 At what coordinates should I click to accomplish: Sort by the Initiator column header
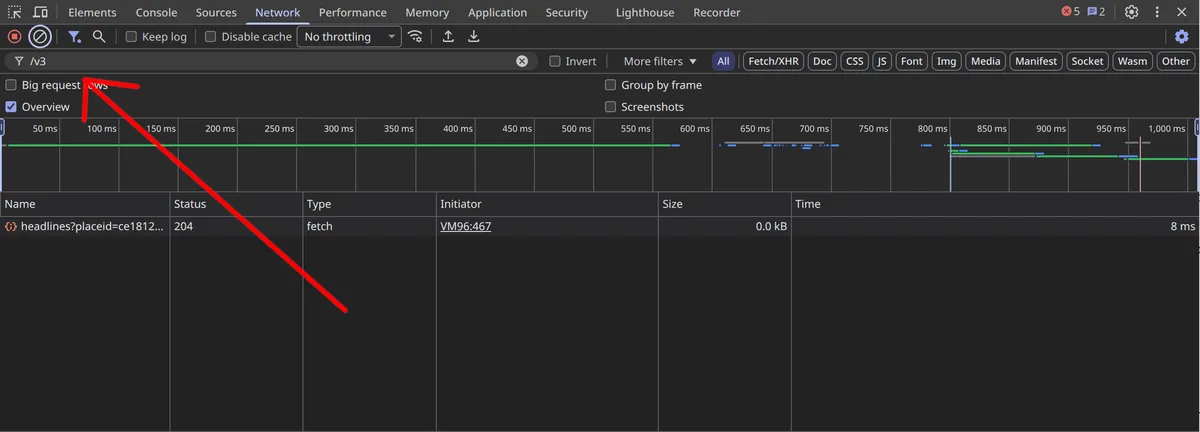point(547,204)
